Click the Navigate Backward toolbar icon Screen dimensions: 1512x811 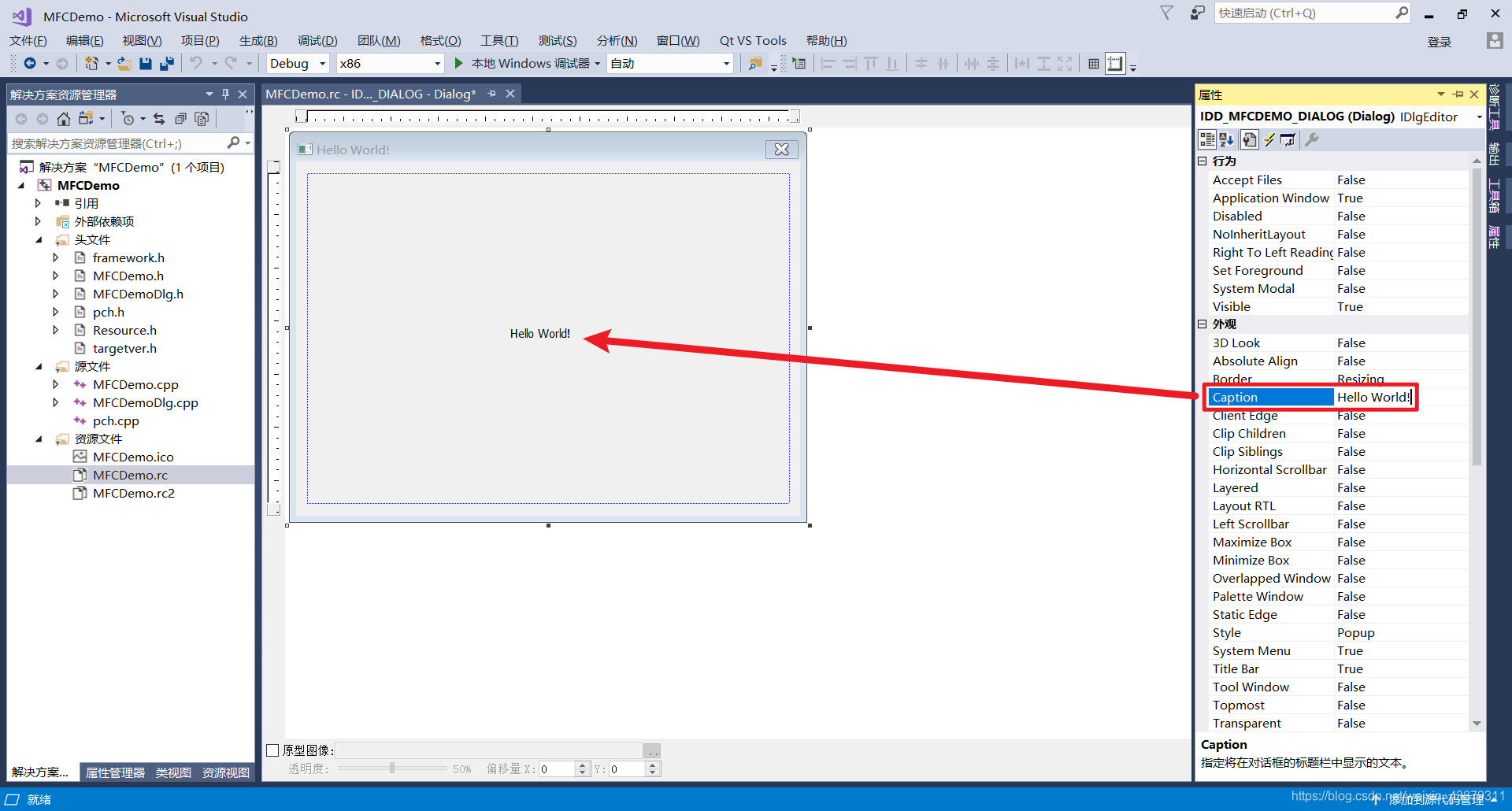30,63
